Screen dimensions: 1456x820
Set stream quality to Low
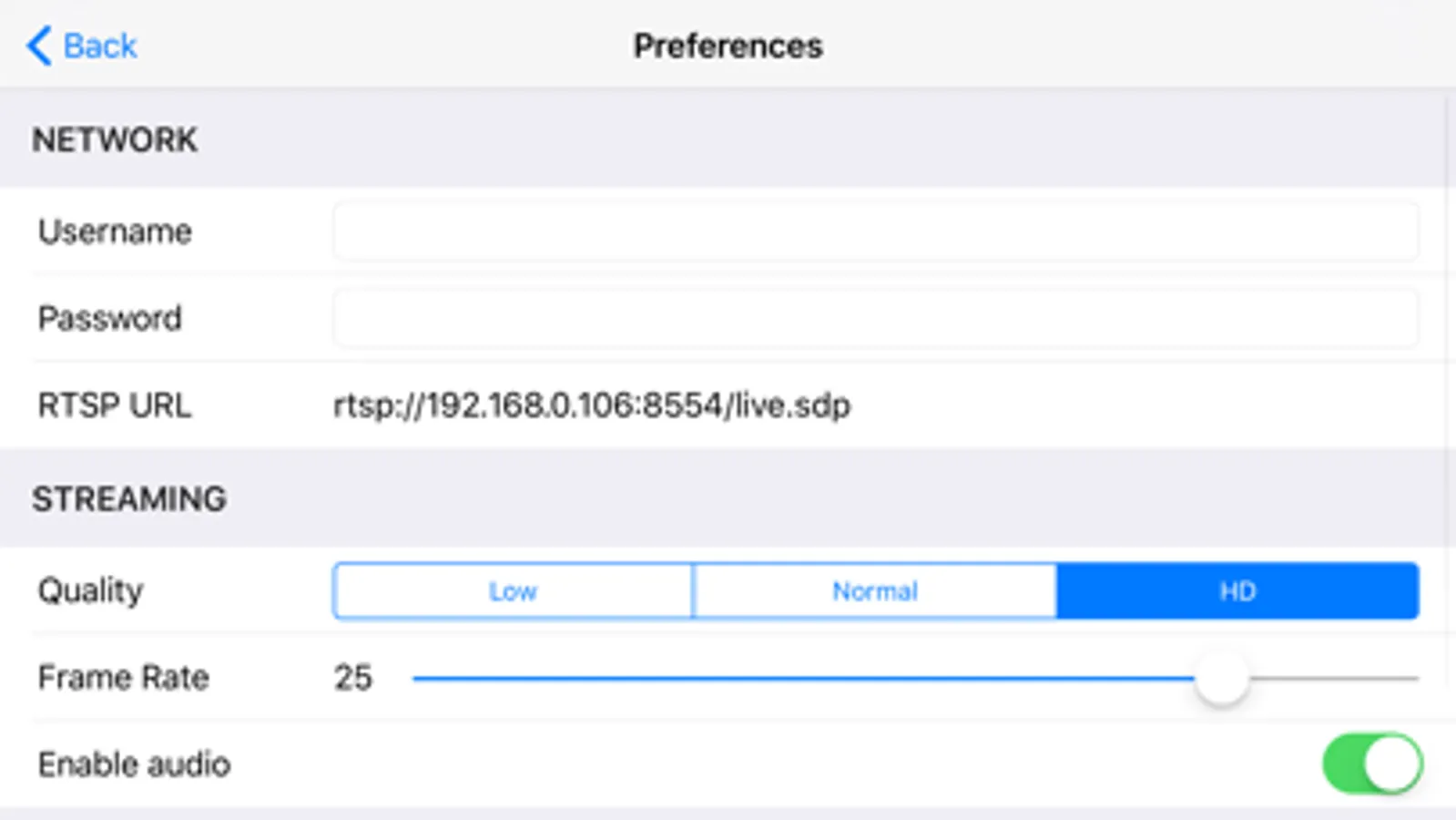pos(513,591)
